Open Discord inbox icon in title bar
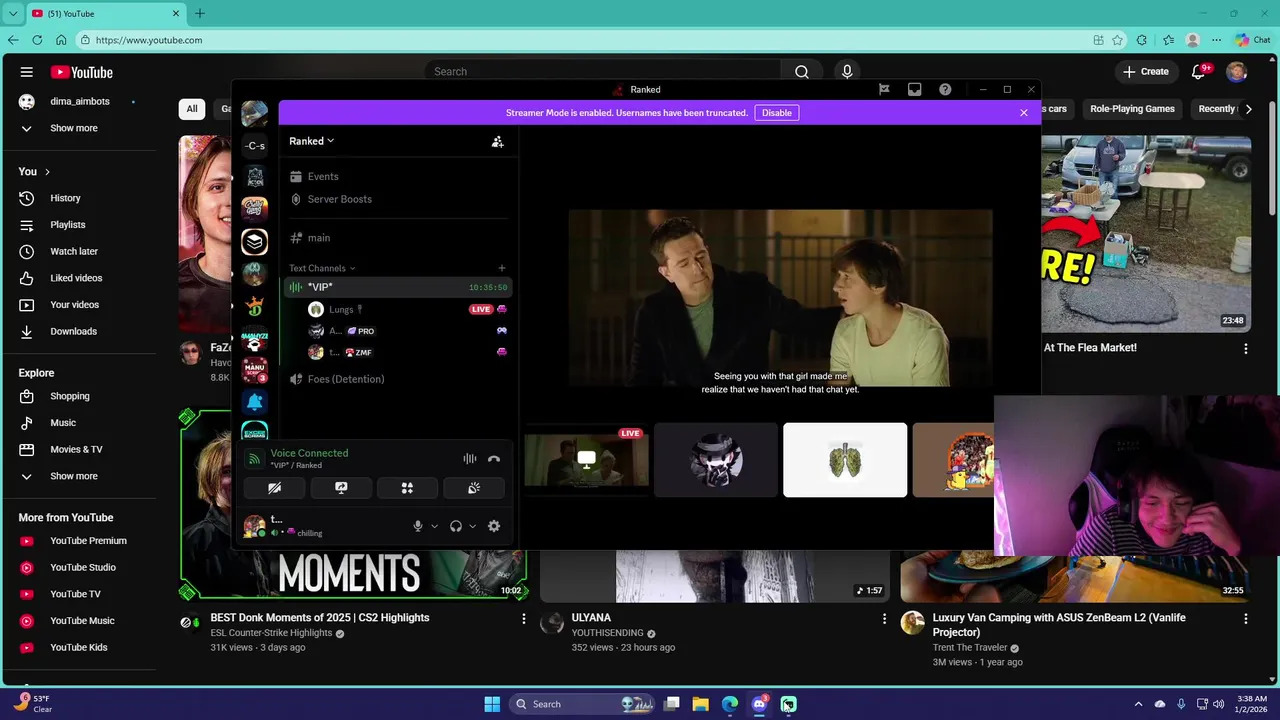The height and width of the screenshot is (720, 1280). tap(914, 90)
